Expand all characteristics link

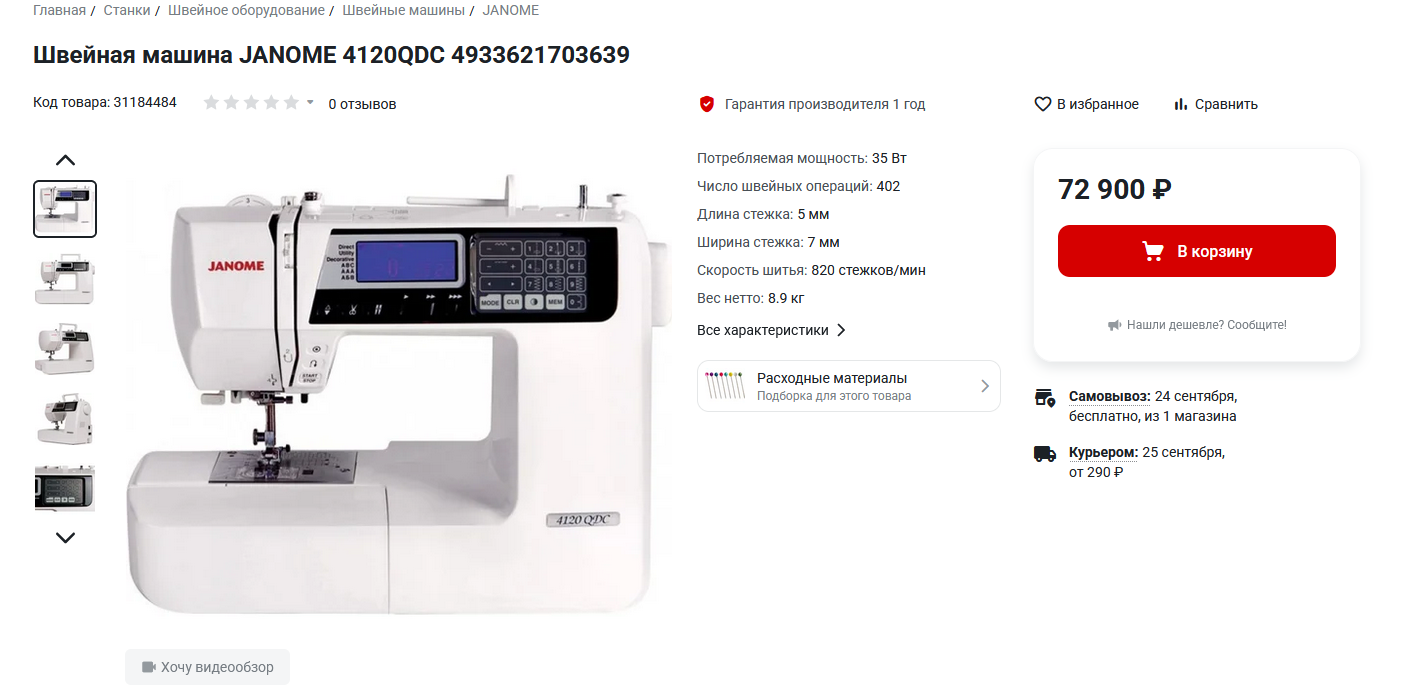(772, 330)
